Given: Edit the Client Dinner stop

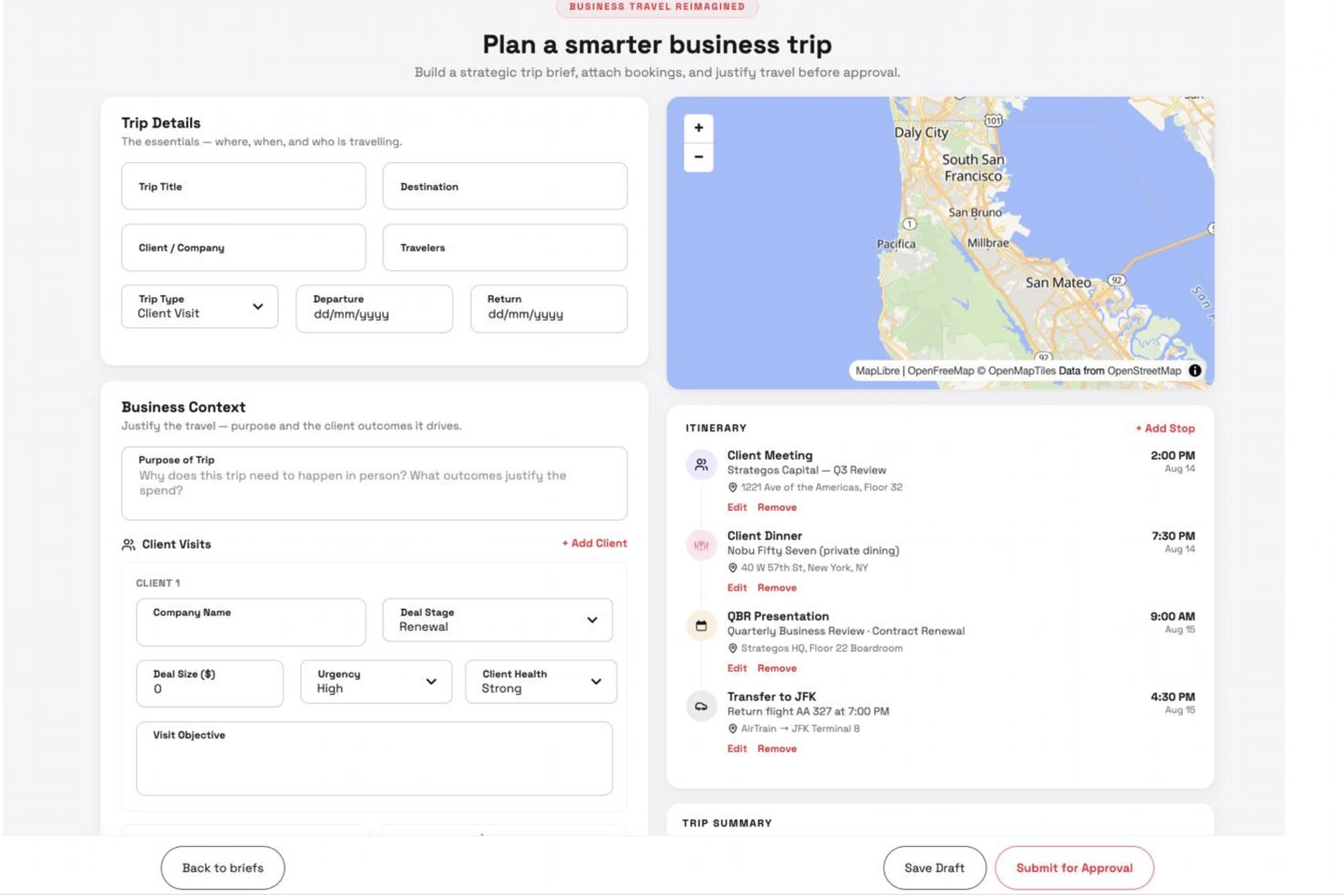Looking at the screenshot, I should point(737,588).
